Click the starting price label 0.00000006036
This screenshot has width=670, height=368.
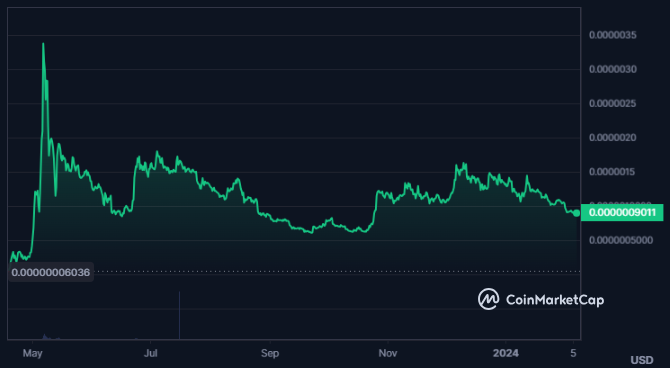pyautogui.click(x=51, y=272)
